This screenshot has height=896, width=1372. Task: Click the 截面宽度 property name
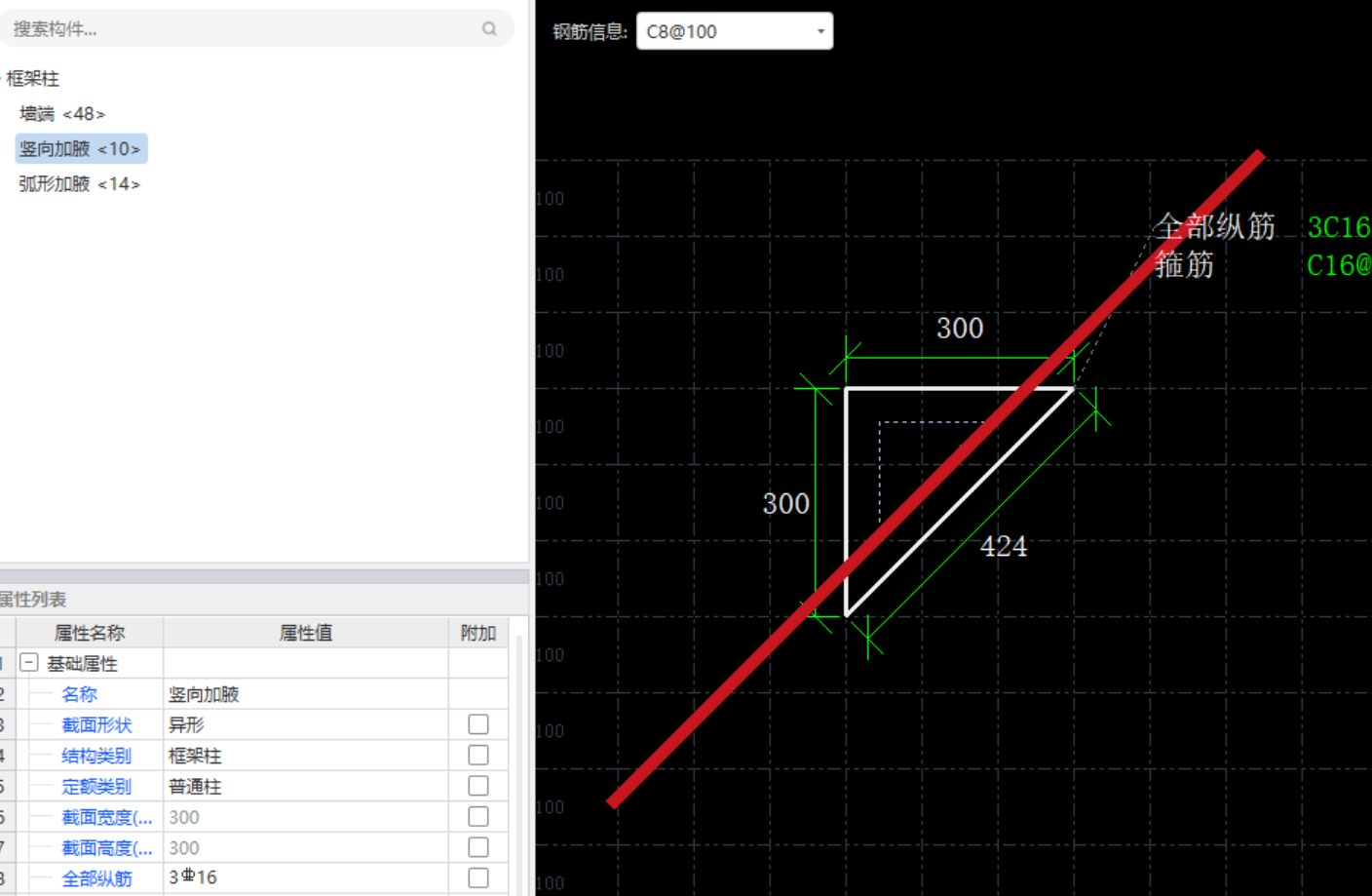coord(107,817)
